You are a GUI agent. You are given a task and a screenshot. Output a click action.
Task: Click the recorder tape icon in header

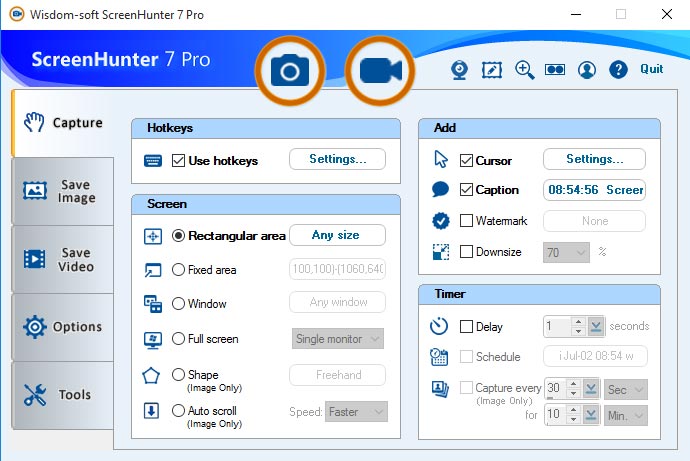(555, 70)
